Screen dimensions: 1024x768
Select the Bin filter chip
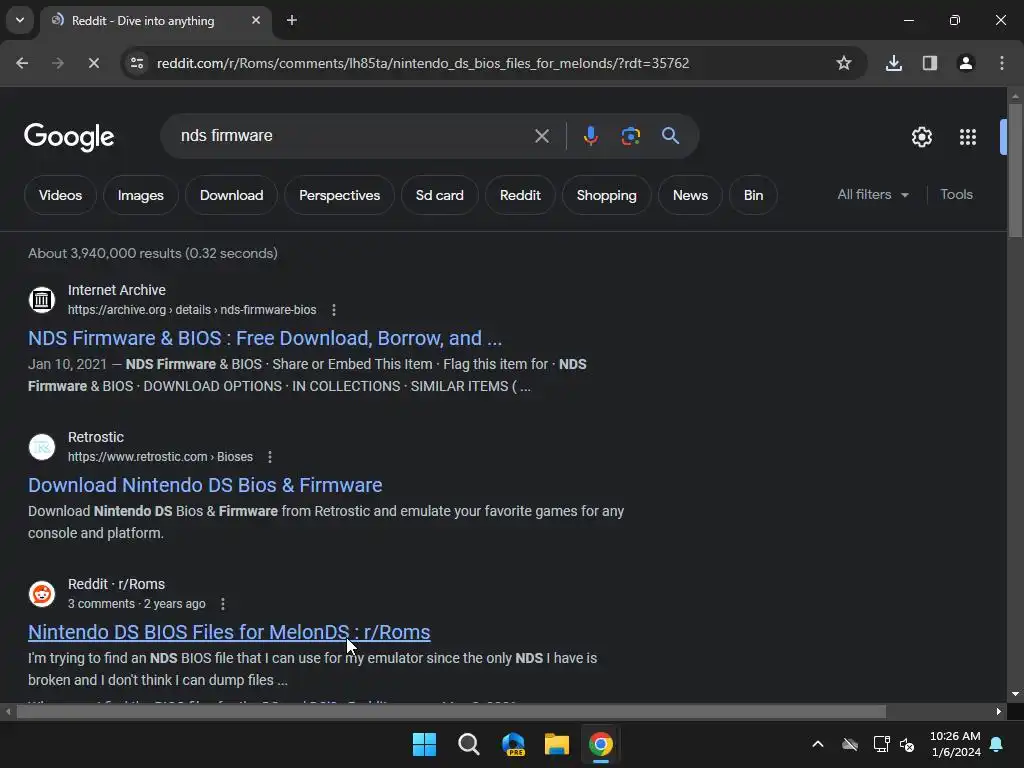[753, 195]
